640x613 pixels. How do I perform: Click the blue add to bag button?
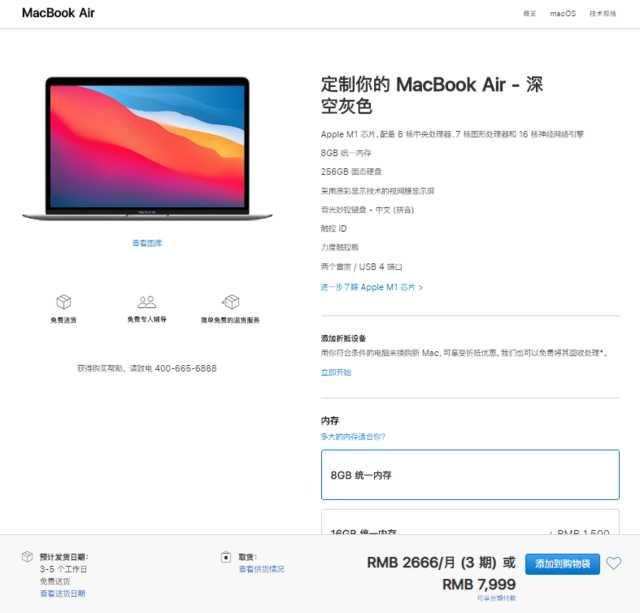(562, 564)
